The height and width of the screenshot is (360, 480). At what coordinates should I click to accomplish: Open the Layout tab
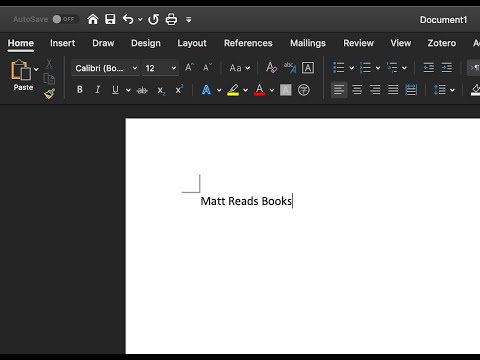(x=192, y=43)
